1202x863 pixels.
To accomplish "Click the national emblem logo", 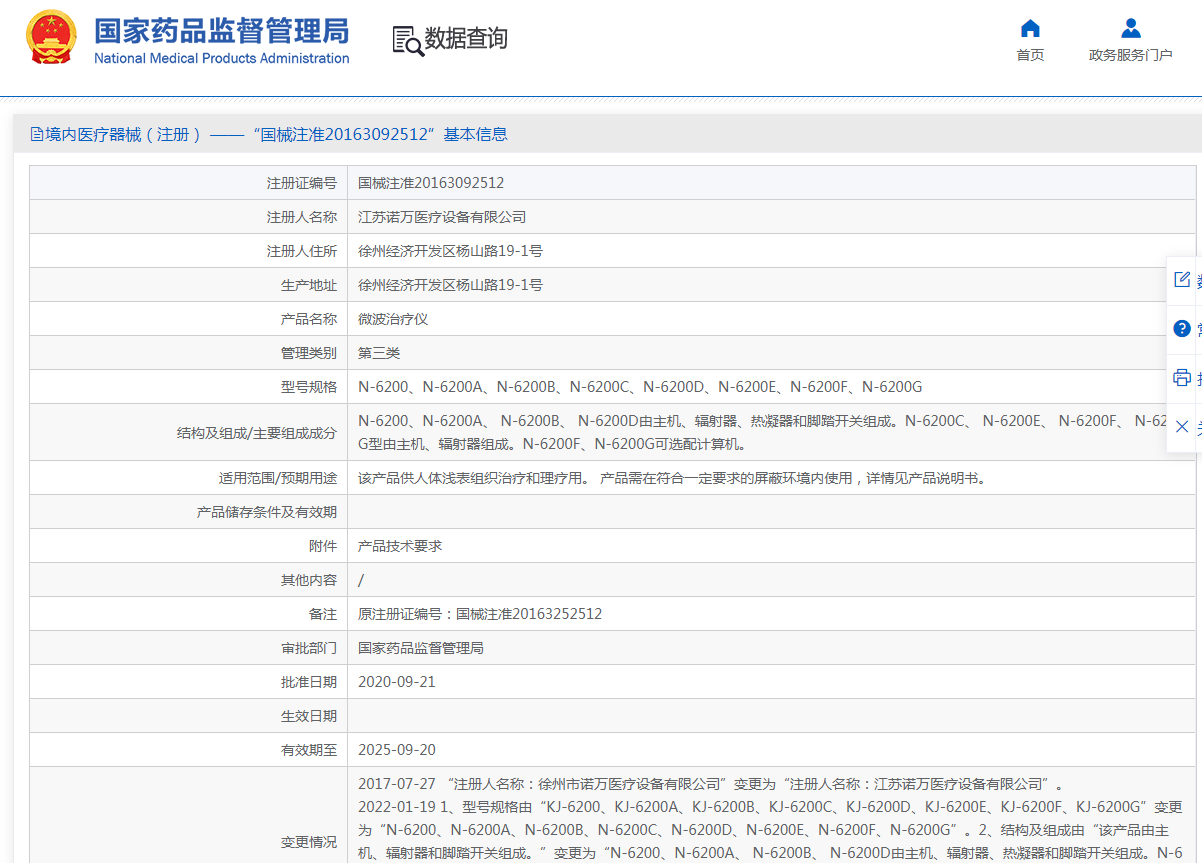I will coord(50,38).
